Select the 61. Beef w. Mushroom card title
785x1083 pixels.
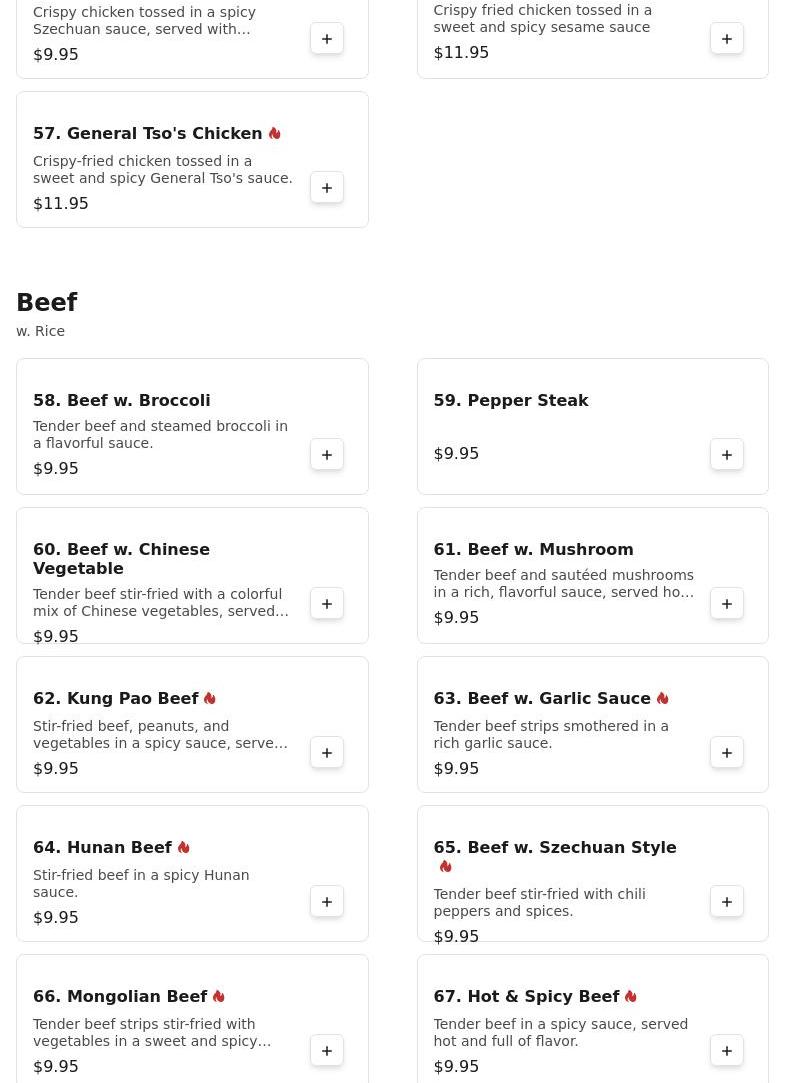533,549
